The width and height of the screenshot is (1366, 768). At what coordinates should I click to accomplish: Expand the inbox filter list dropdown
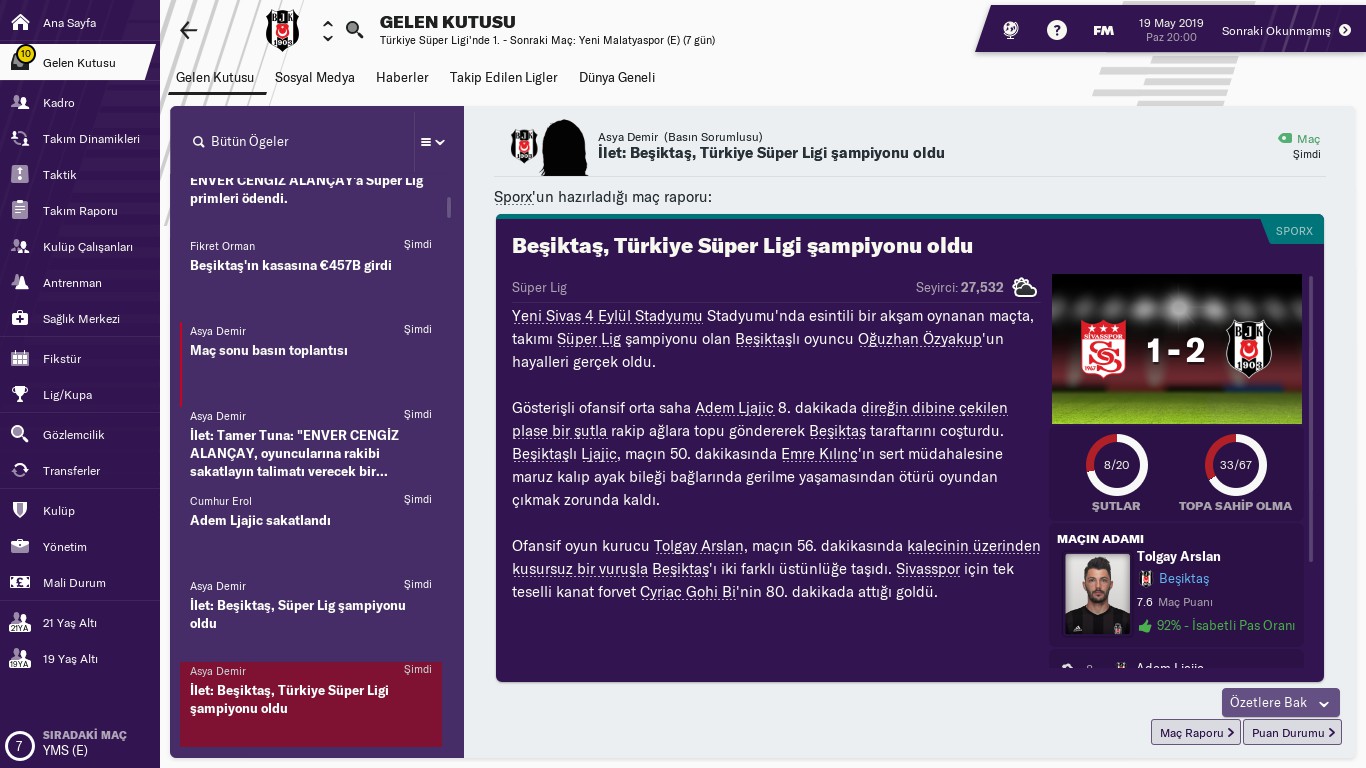[x=433, y=142]
